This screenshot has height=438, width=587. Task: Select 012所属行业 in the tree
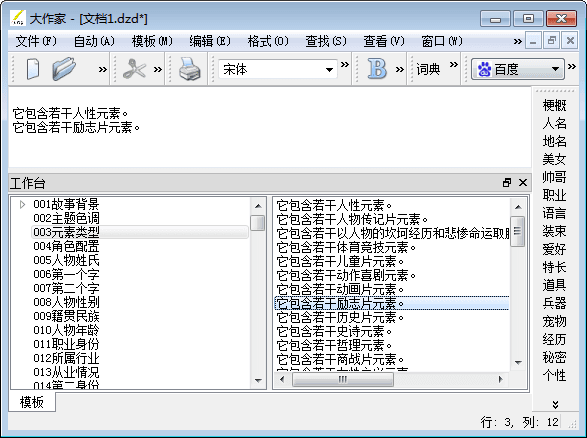pos(66,358)
